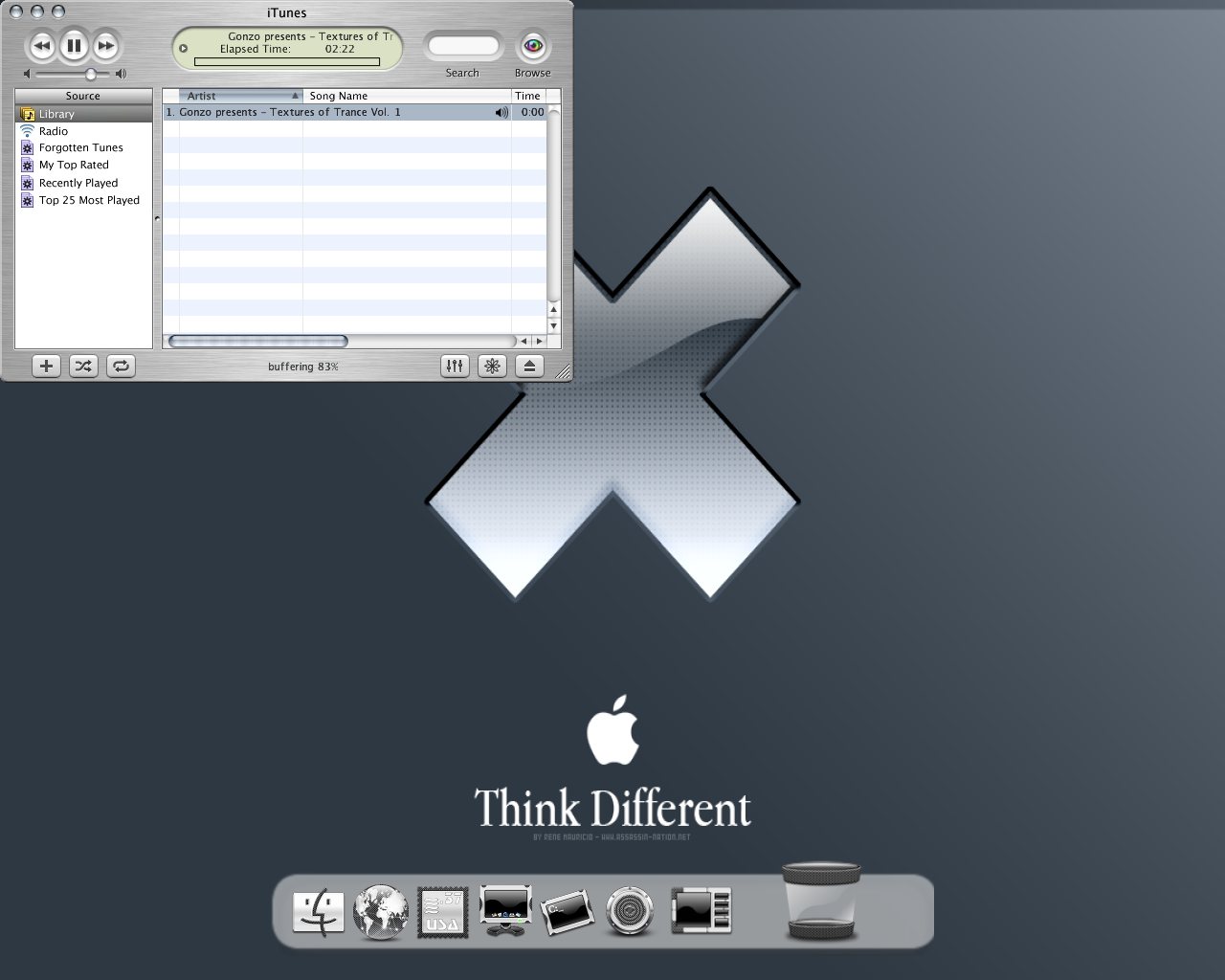The image size is (1225, 980).
Task: Click the Elapsed Time readout
Action: point(287,49)
